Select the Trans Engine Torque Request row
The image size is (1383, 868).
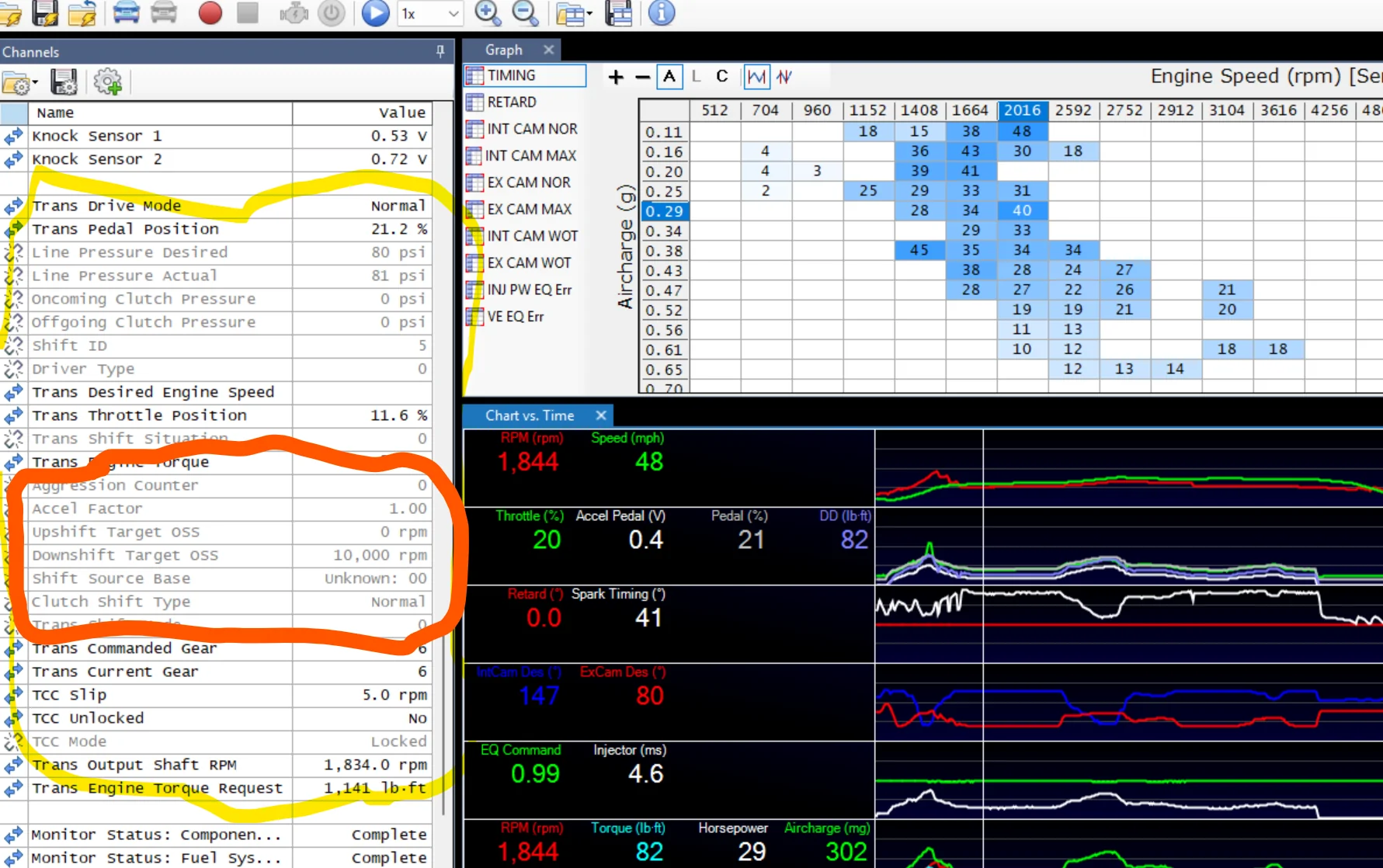pyautogui.click(x=216, y=788)
